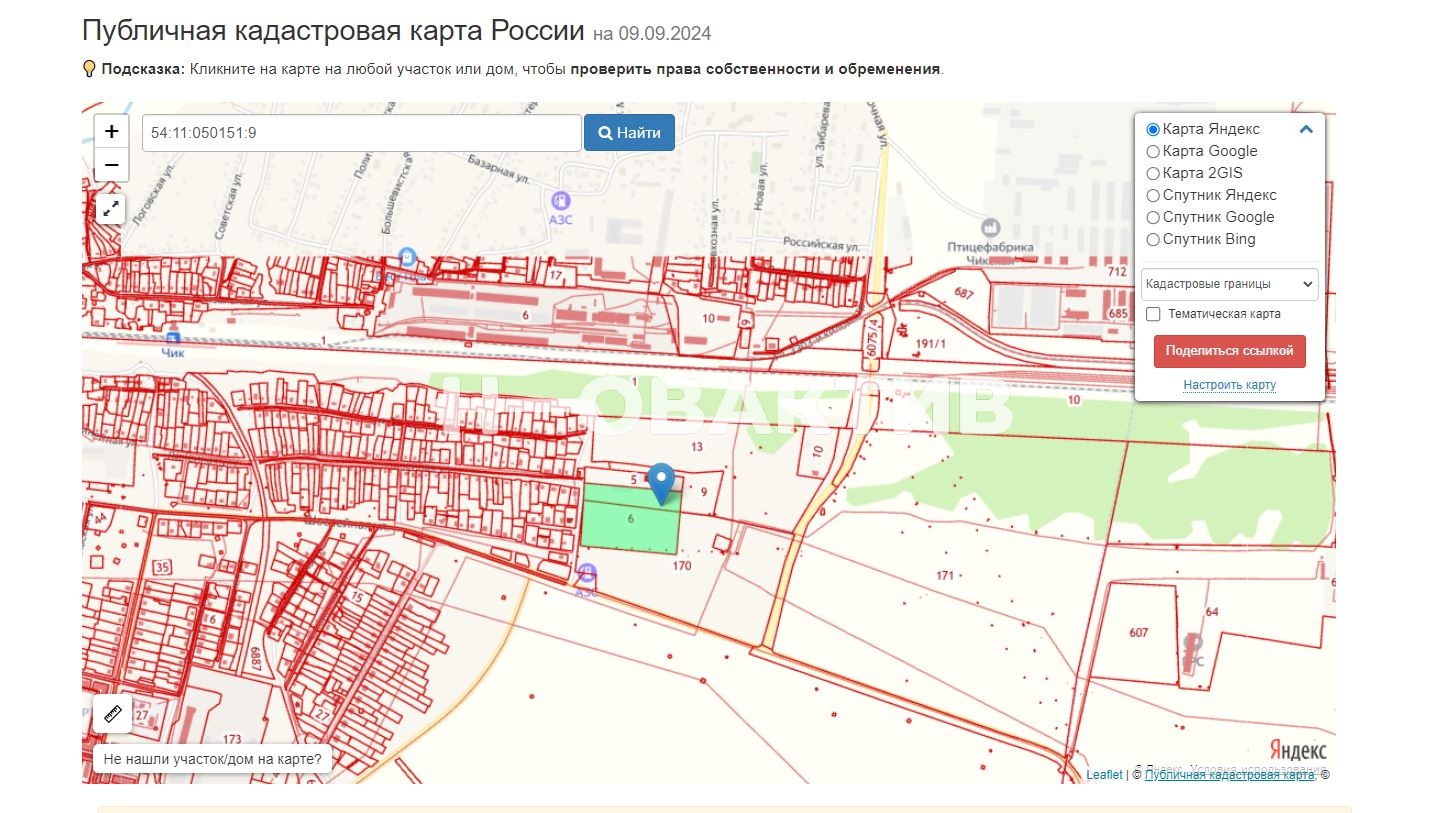1448x813 pixels.
Task: Zoom out with the minus button
Action: point(111,165)
